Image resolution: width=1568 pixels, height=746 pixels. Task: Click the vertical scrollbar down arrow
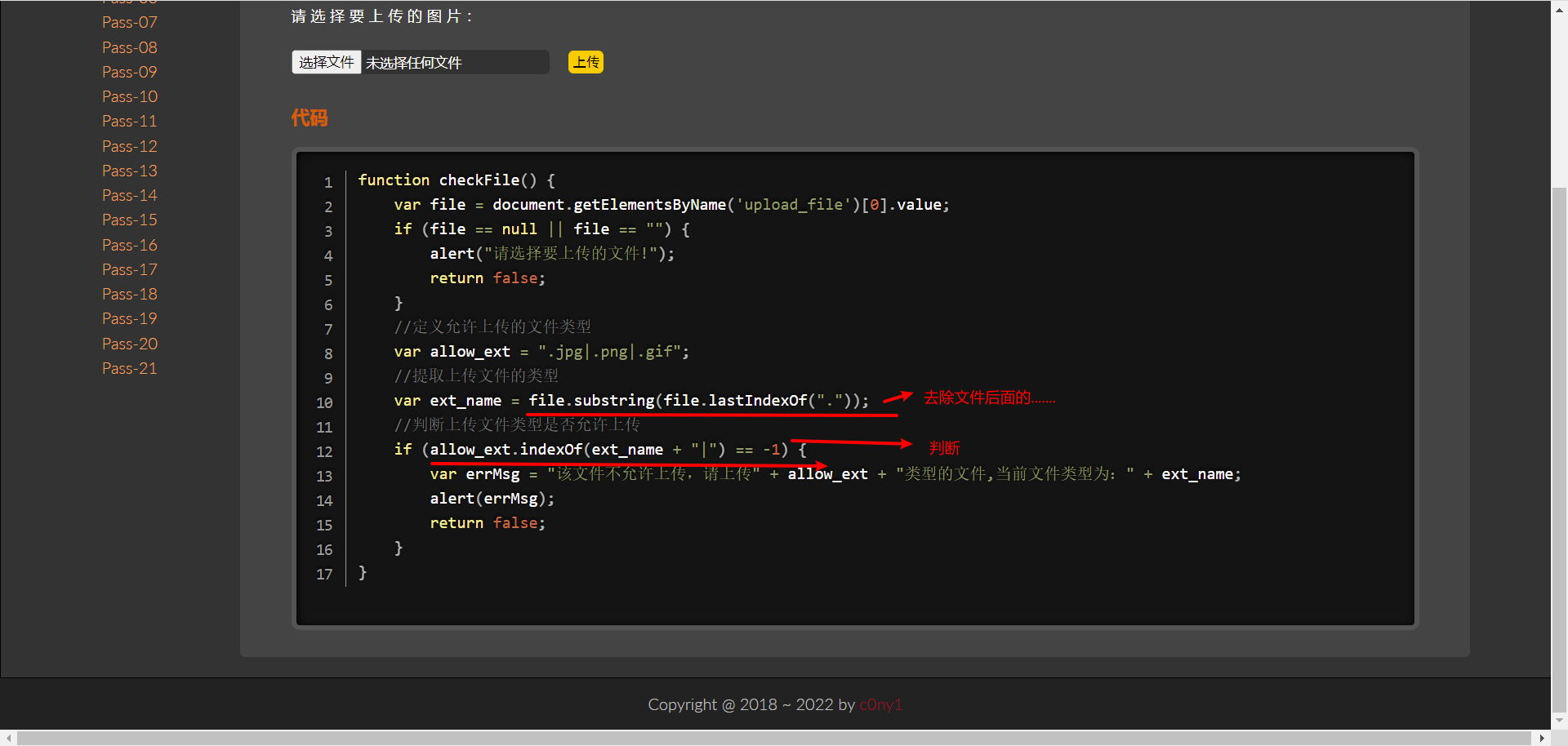pyautogui.click(x=1559, y=721)
